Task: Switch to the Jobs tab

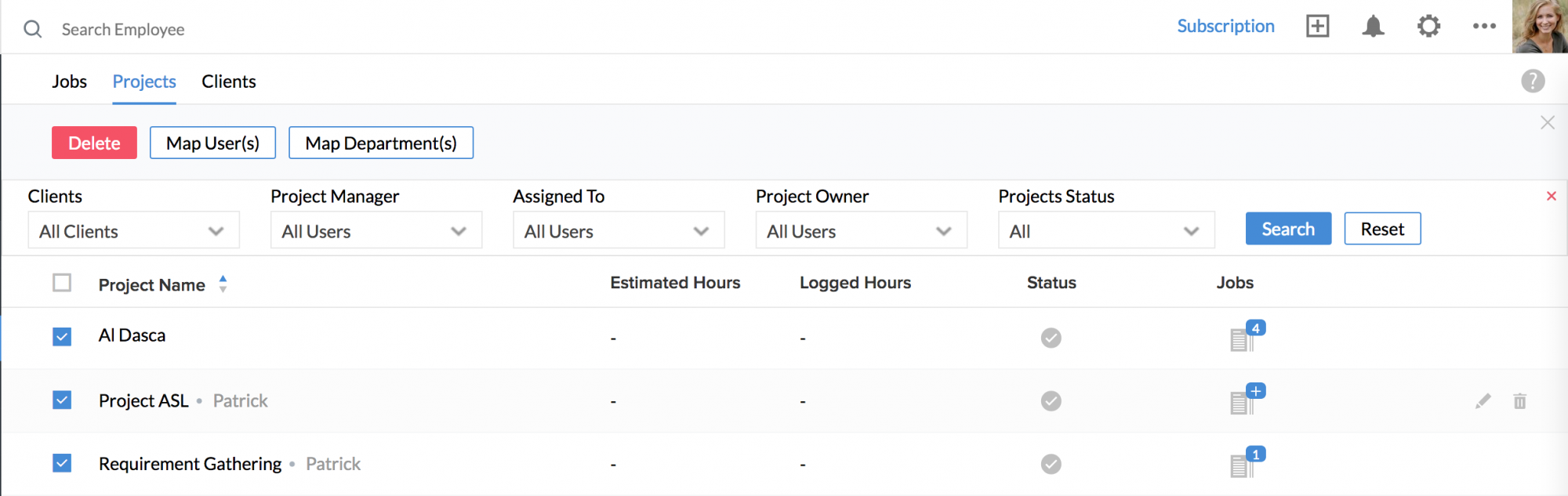Action: pos(69,81)
